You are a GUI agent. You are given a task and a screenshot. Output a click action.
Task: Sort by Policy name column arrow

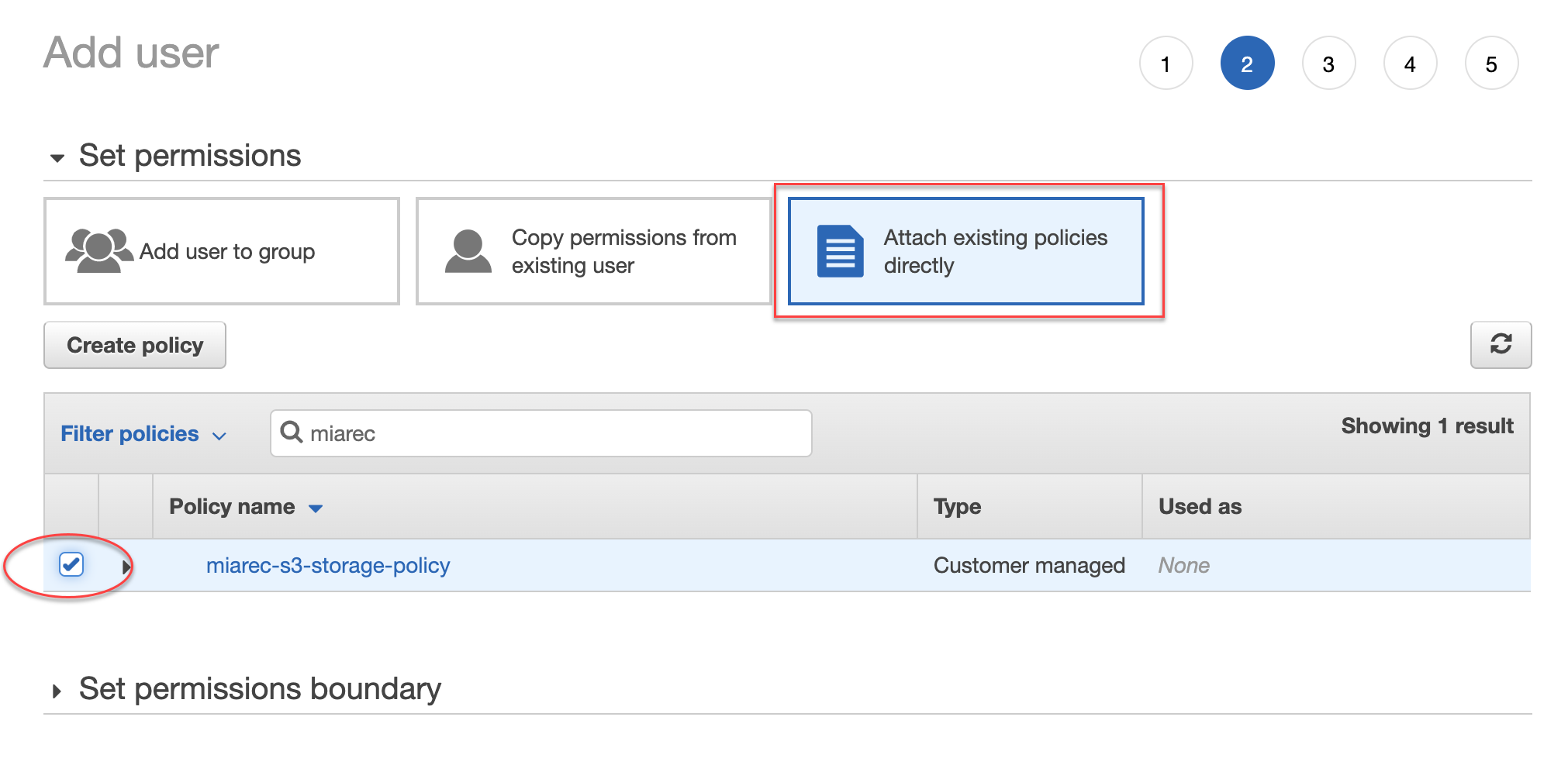316,508
